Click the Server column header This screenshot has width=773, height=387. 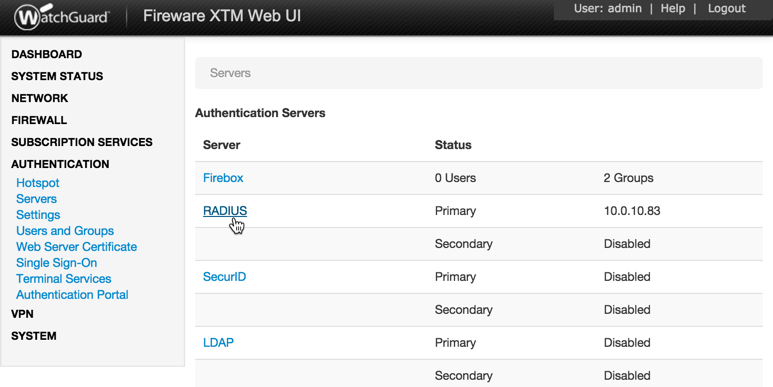point(221,145)
